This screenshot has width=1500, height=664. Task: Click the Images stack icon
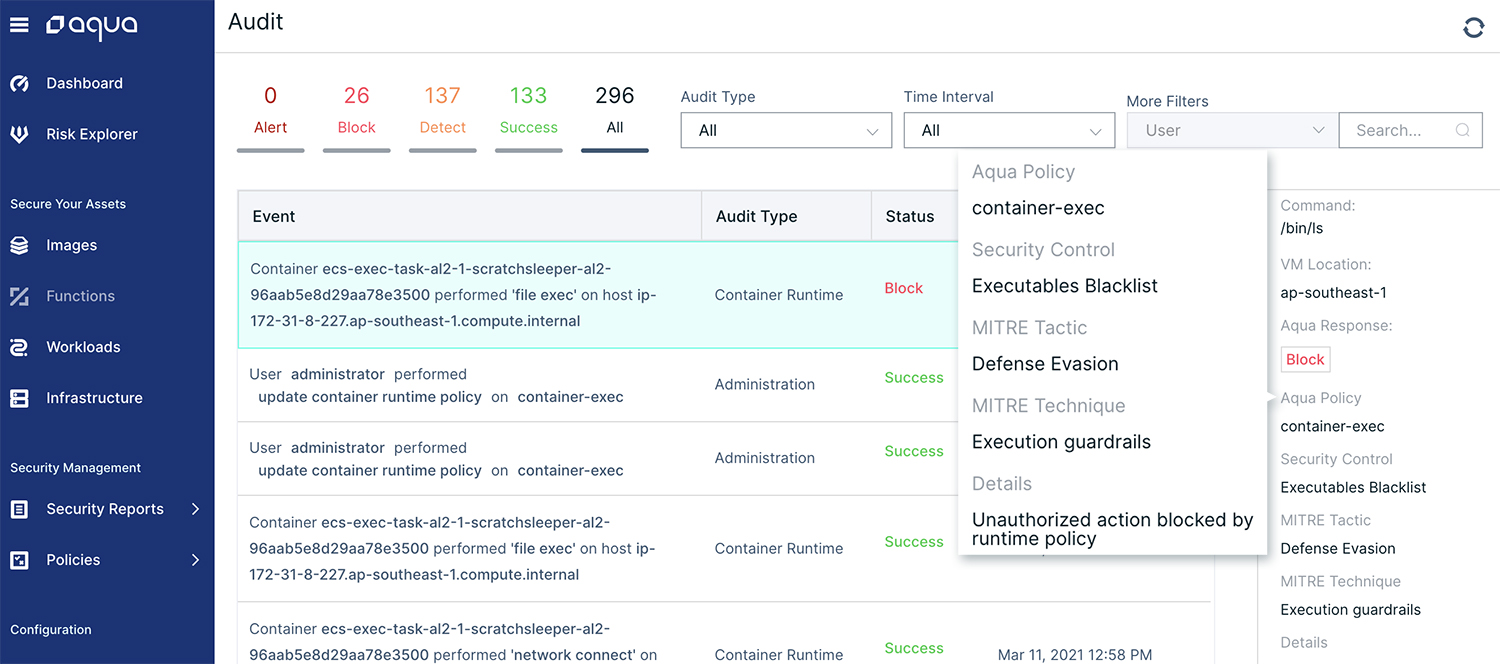tap(19, 245)
